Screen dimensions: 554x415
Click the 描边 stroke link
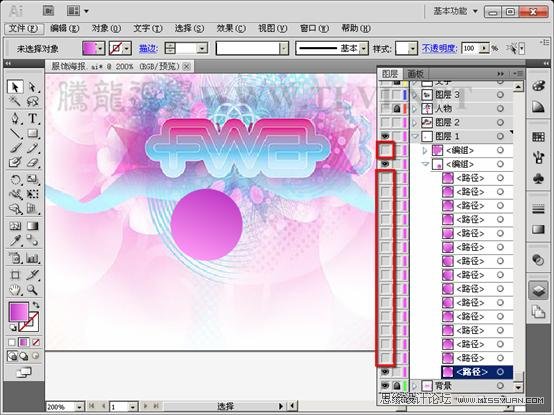point(148,48)
